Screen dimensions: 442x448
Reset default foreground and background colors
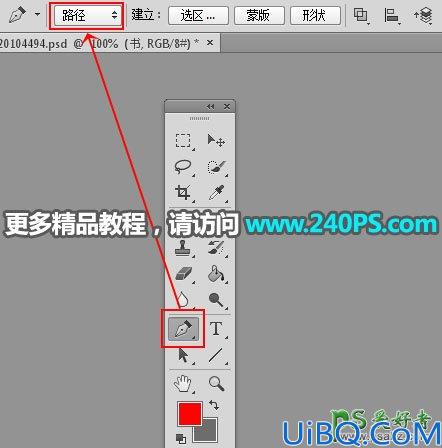[181, 439]
